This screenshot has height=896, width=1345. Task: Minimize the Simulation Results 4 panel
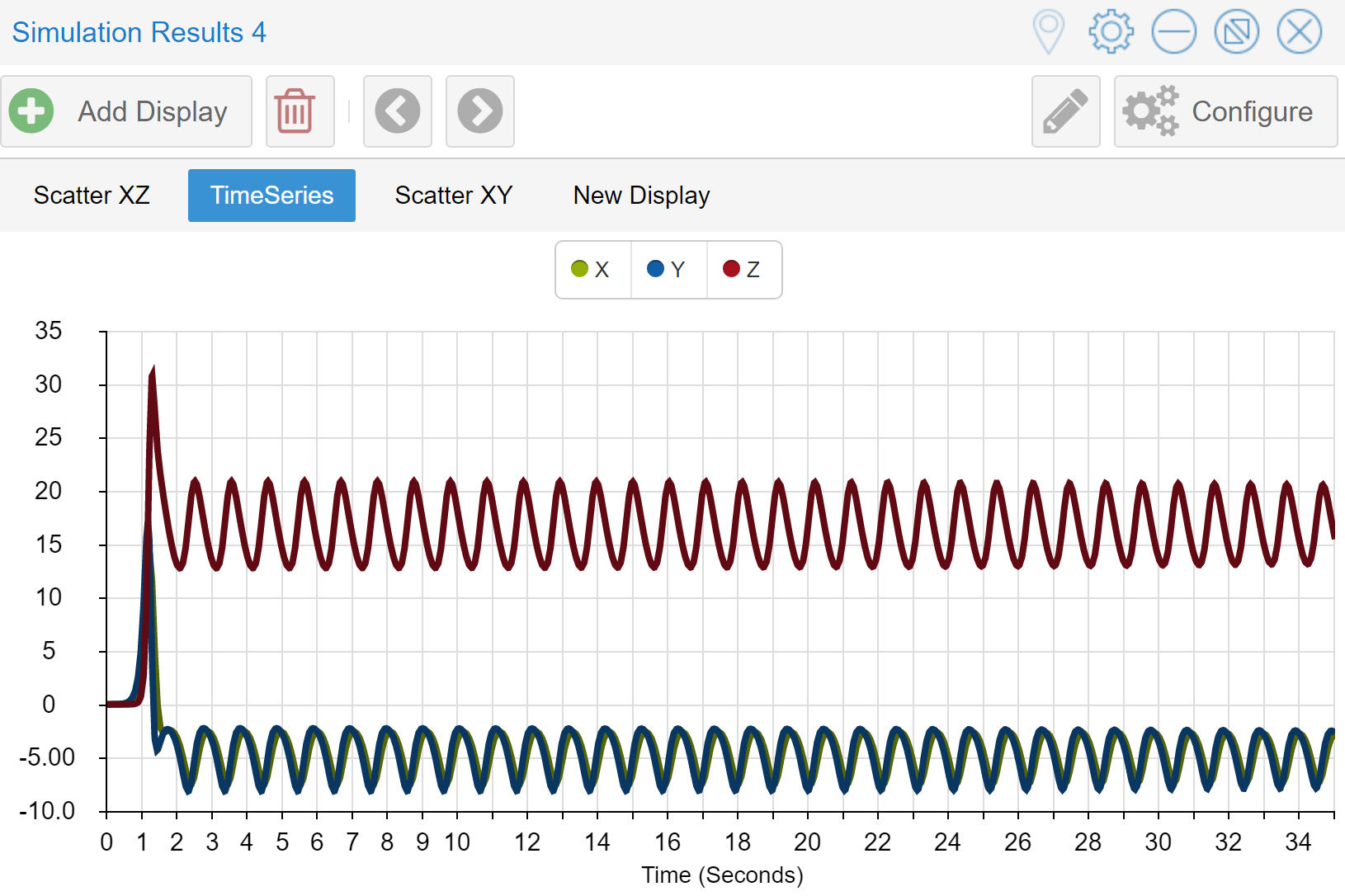1174,32
